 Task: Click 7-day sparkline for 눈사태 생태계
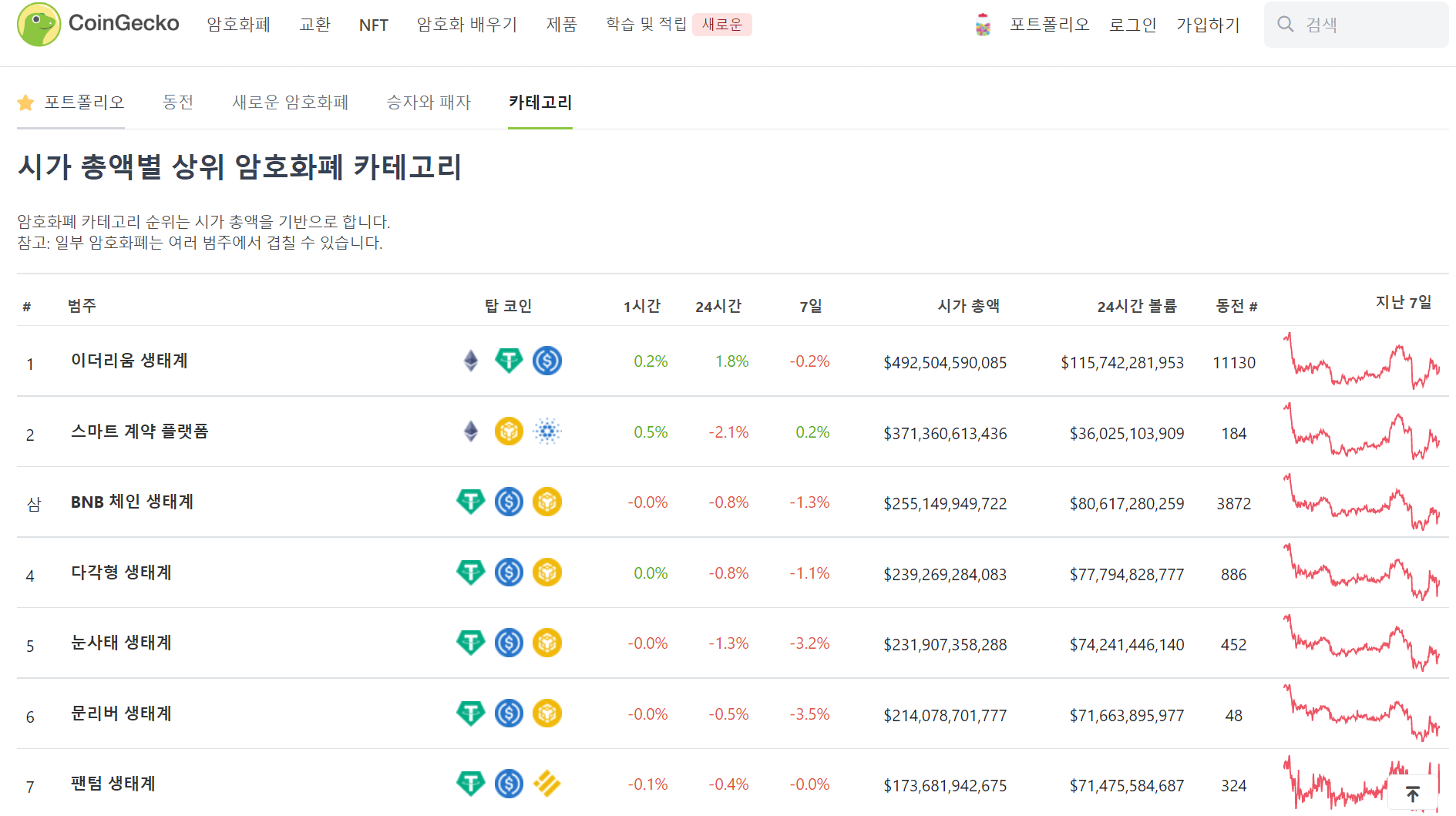[1362, 643]
